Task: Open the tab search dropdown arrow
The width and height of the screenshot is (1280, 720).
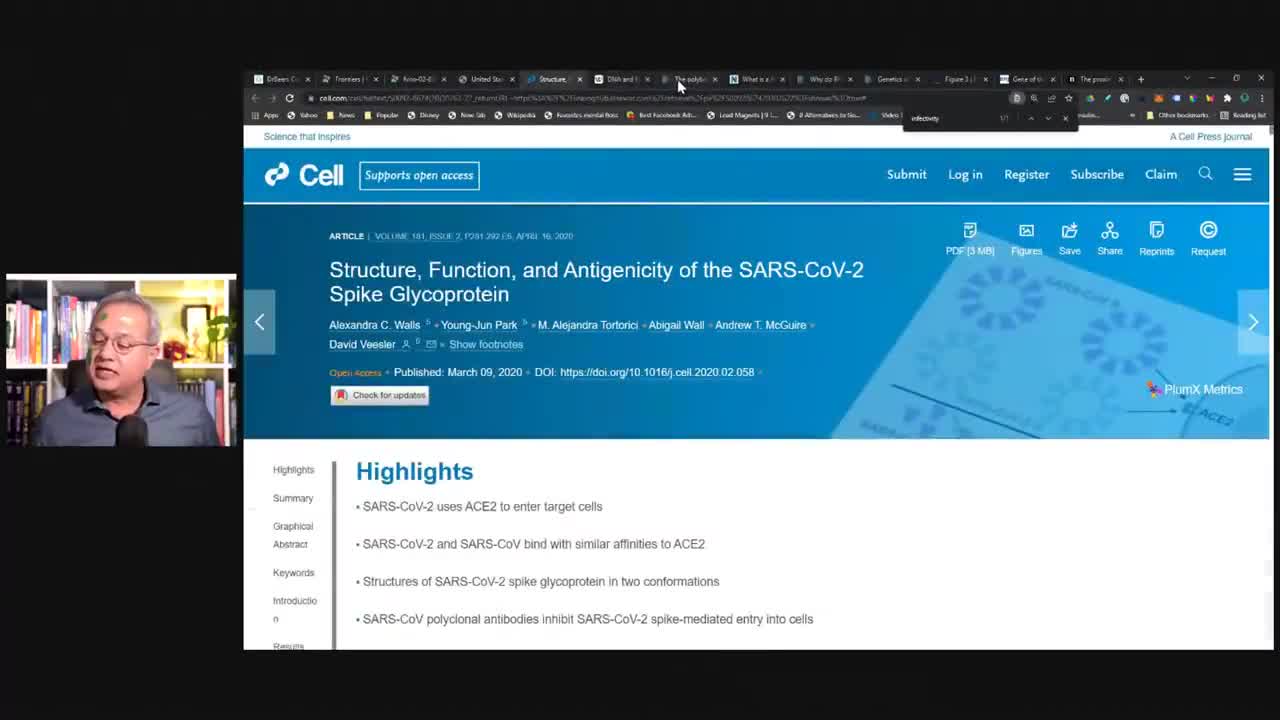Action: (x=1187, y=78)
